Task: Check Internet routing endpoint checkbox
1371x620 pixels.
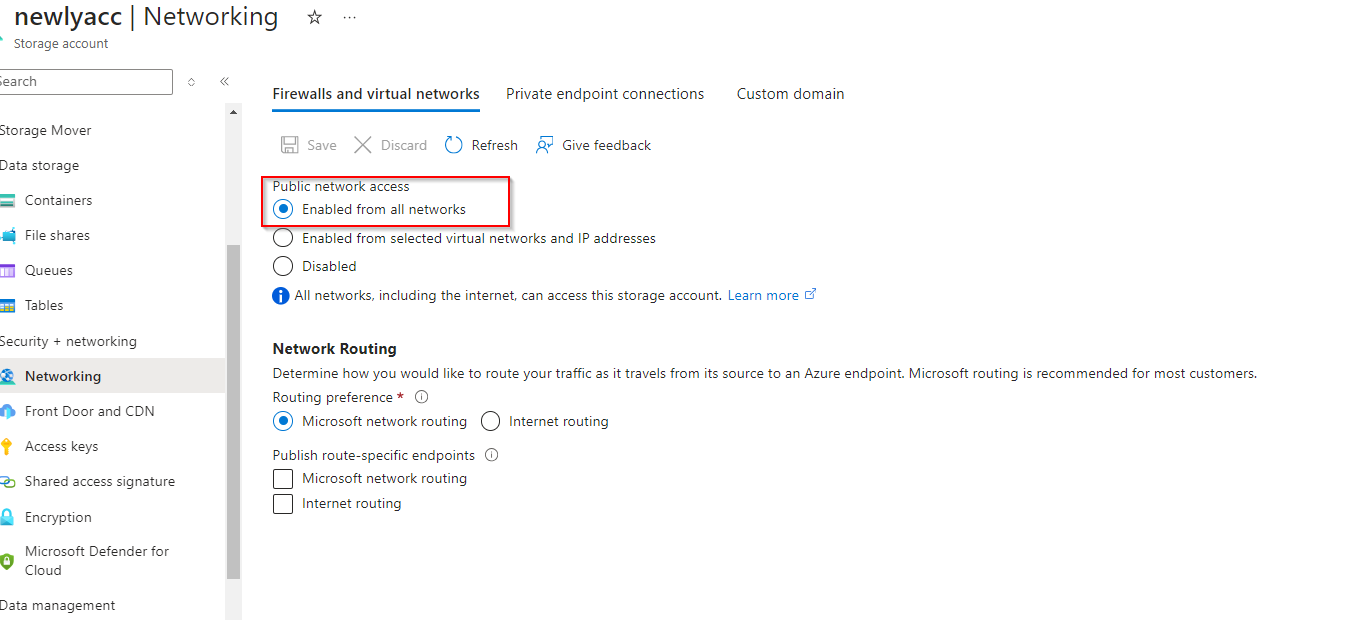Action: pyautogui.click(x=284, y=504)
